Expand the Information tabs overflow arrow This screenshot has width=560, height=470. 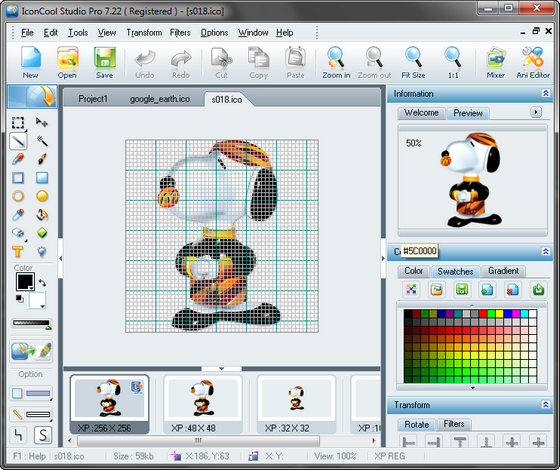pyautogui.click(x=535, y=112)
